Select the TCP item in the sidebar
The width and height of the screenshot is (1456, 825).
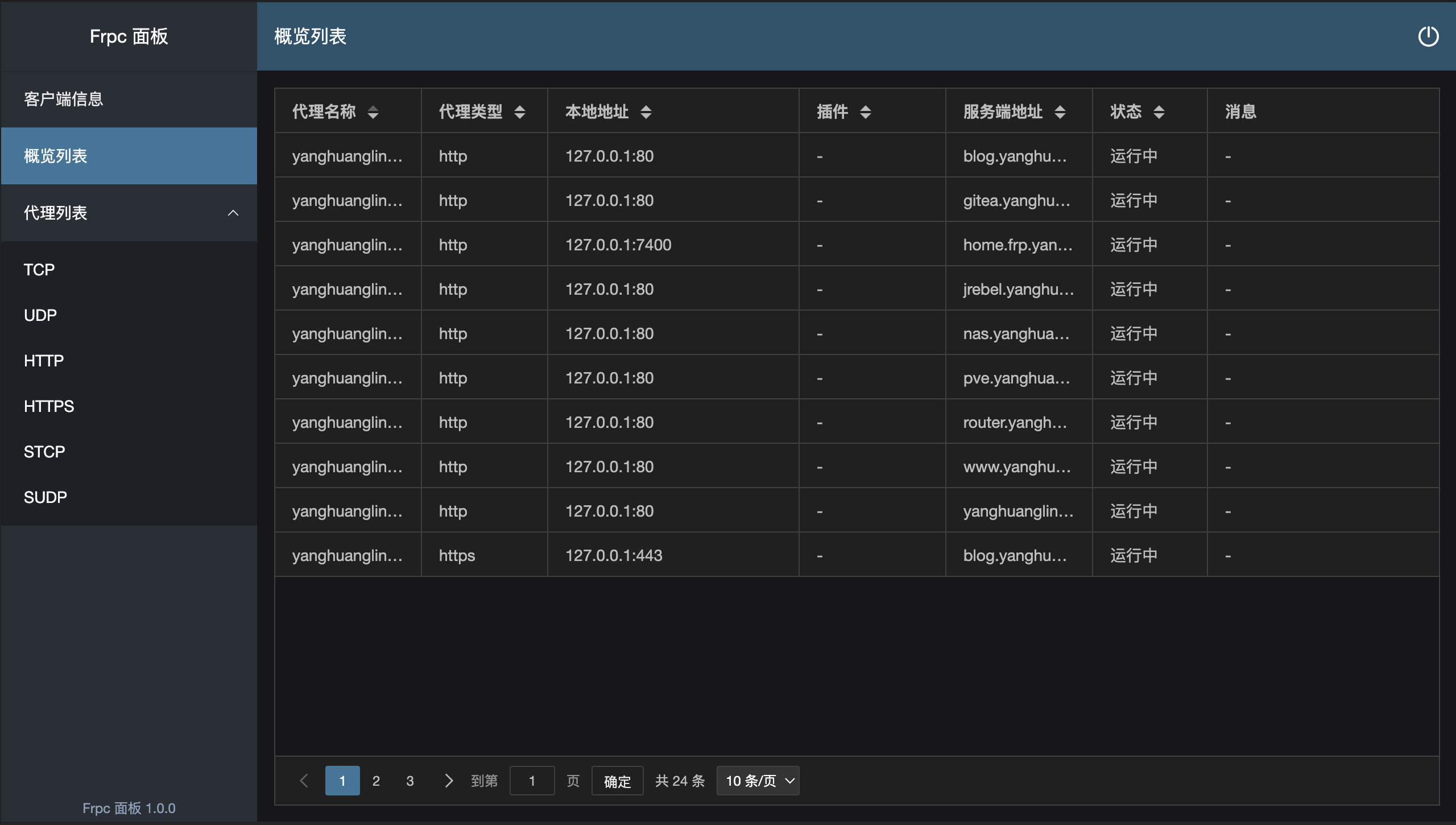(x=39, y=269)
